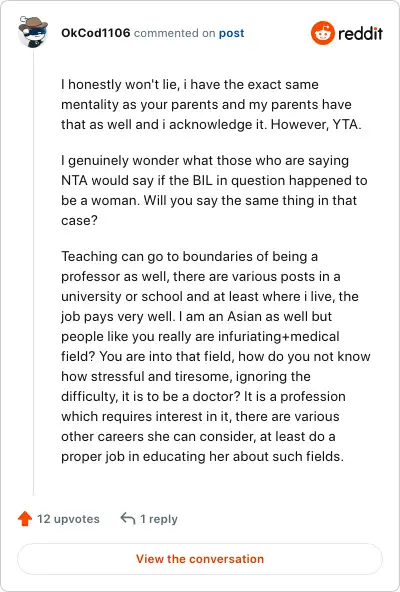Click the final line "proper job in educating her"
The image size is (400, 592).
pos(202,456)
